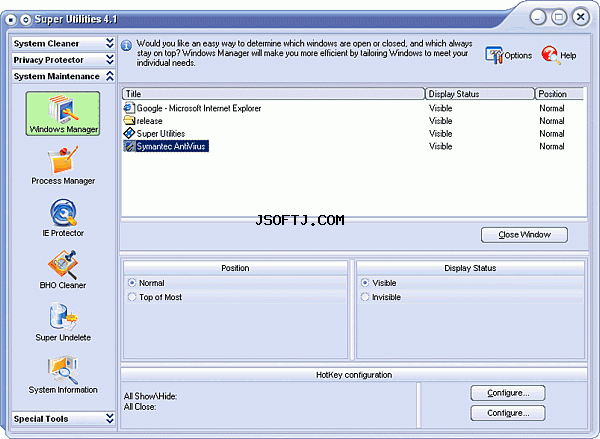Select the Google - Microsoft Internet Explorer row
The height and width of the screenshot is (439, 600).
tap(354, 108)
